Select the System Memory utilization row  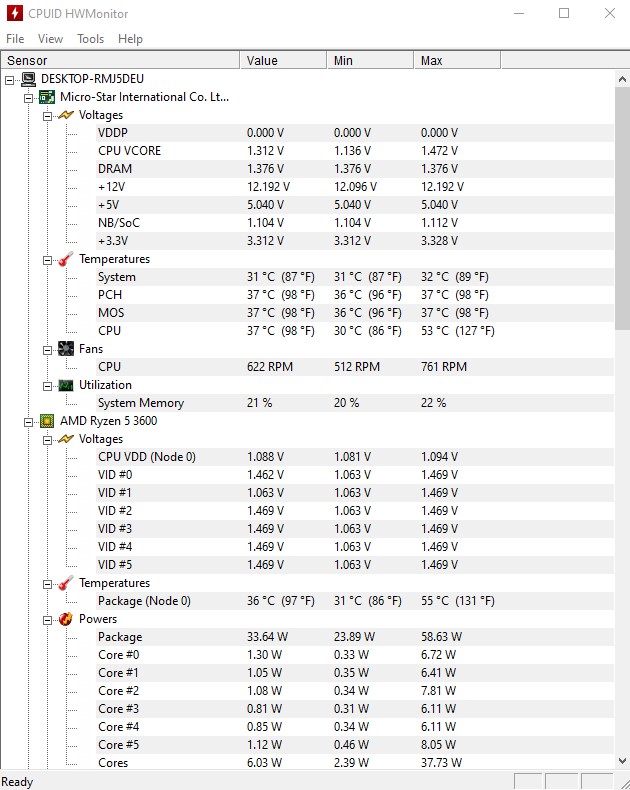pos(355,403)
